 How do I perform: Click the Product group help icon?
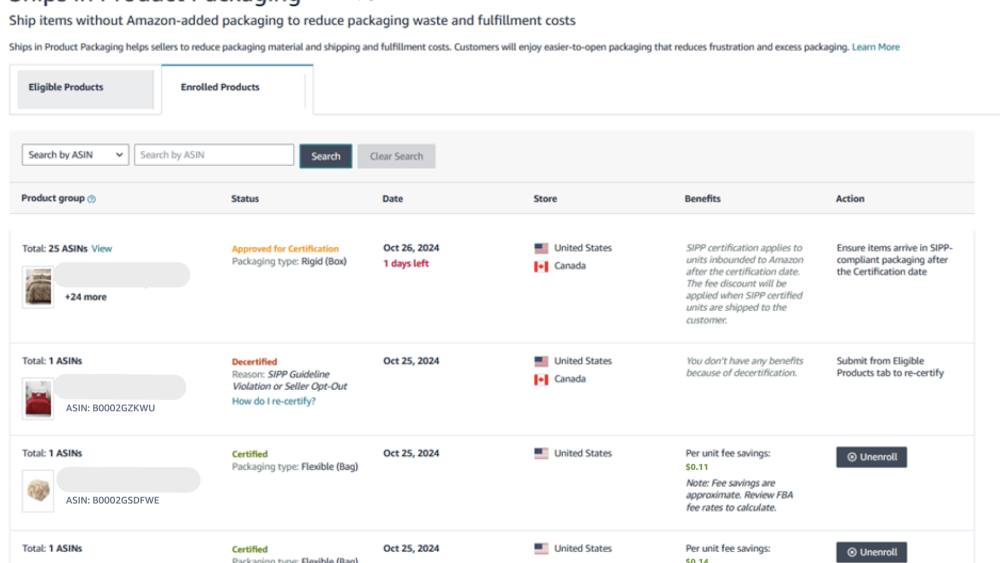(x=92, y=199)
